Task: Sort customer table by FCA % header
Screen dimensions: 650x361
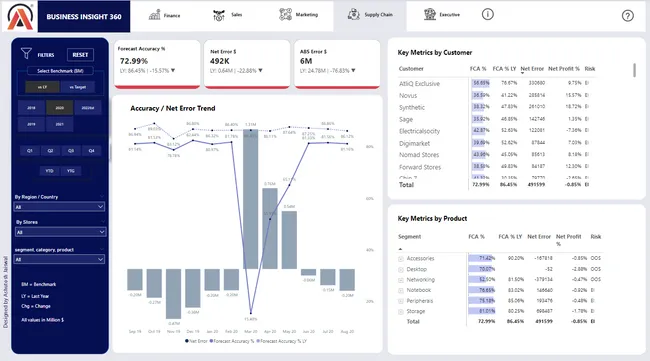Action: (x=478, y=68)
